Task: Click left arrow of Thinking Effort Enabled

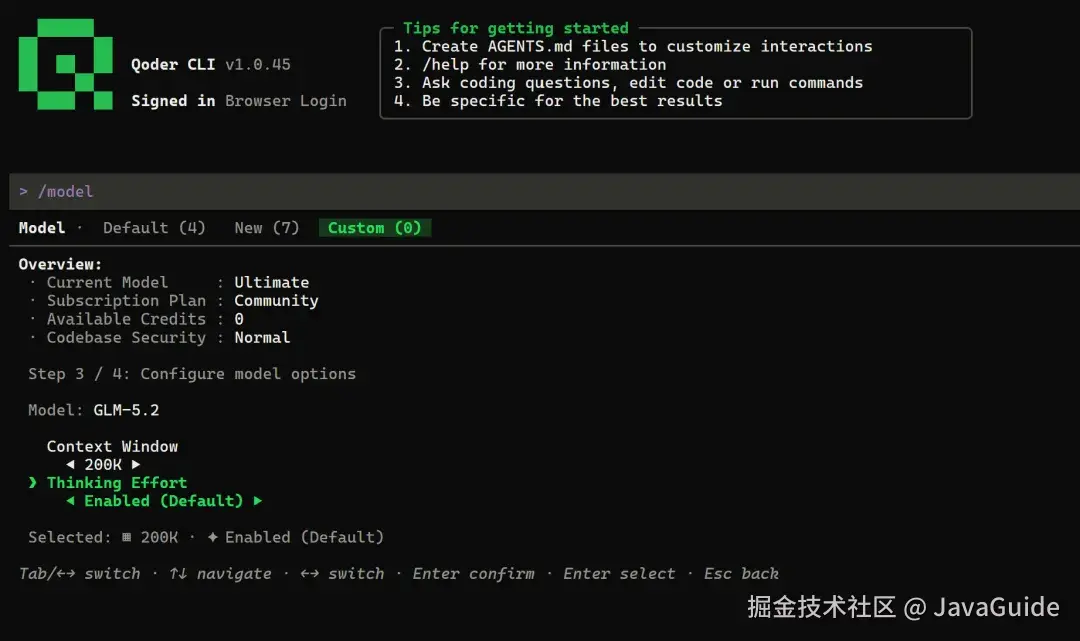Action: click(x=70, y=501)
